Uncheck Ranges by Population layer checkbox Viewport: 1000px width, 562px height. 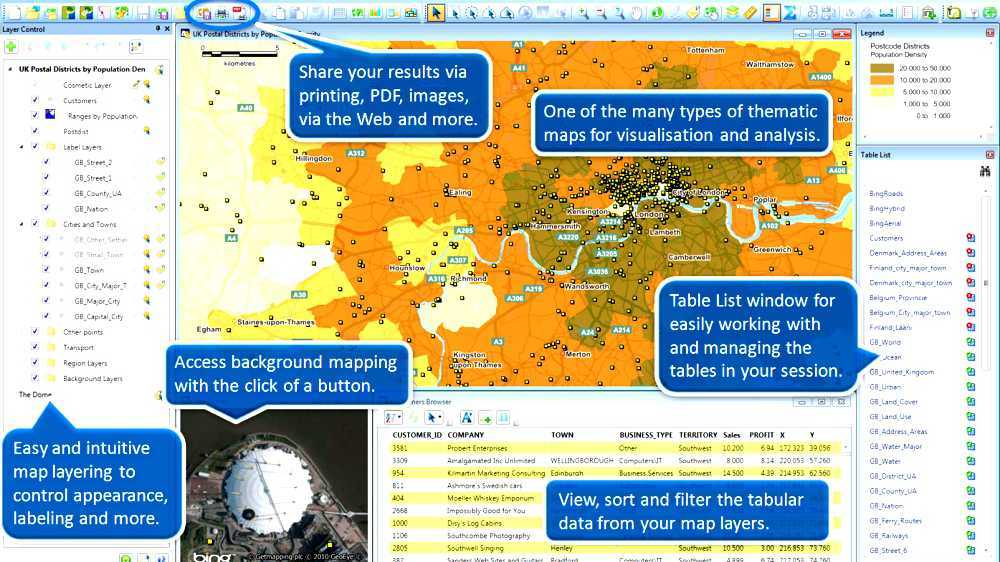(34, 115)
